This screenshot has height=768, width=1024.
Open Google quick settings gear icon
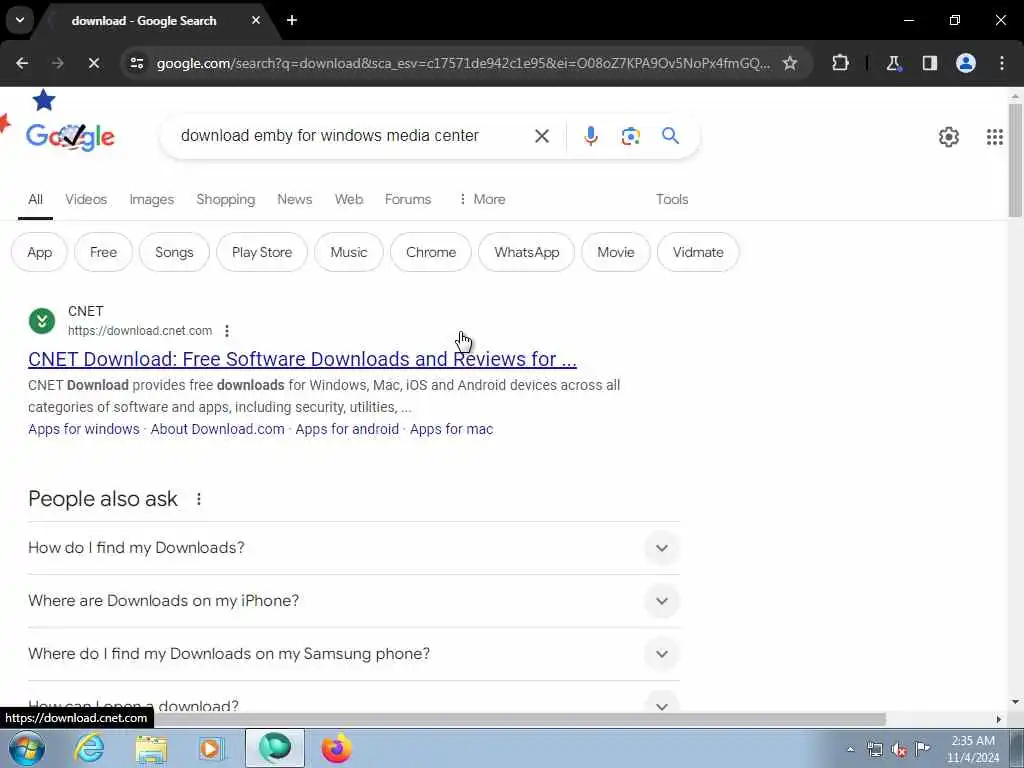[x=948, y=137]
